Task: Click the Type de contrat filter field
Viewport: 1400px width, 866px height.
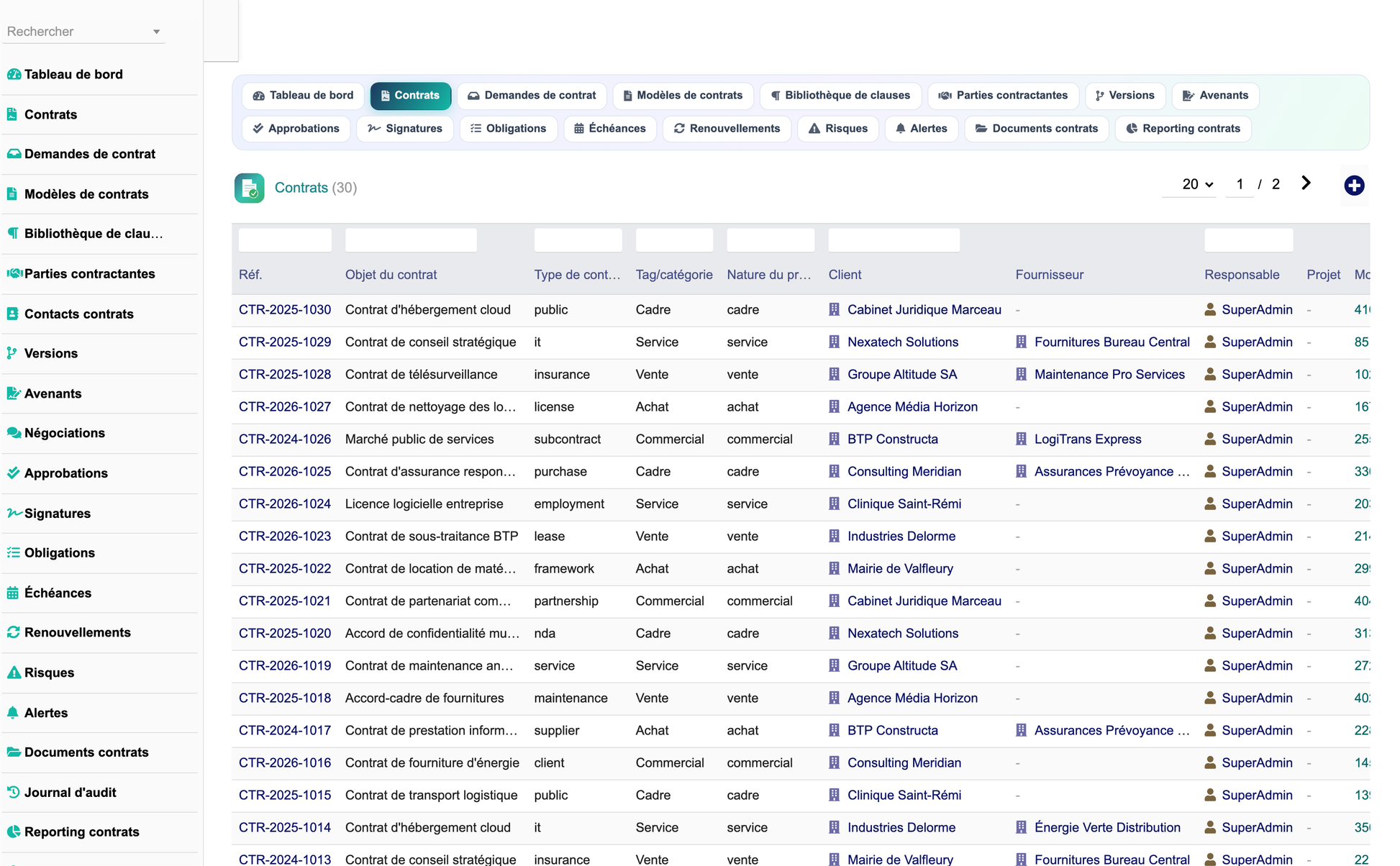Action: point(578,240)
